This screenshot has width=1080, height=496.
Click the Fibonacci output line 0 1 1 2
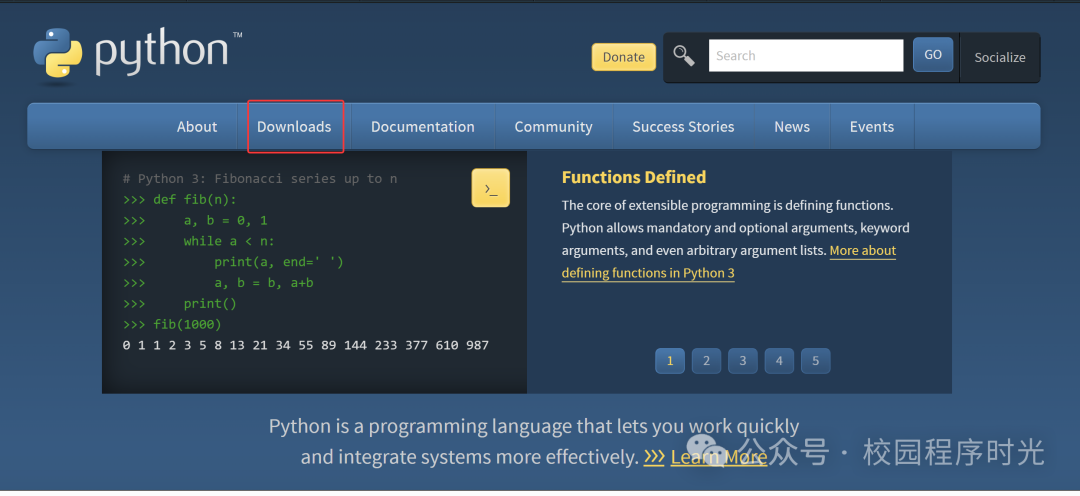306,345
